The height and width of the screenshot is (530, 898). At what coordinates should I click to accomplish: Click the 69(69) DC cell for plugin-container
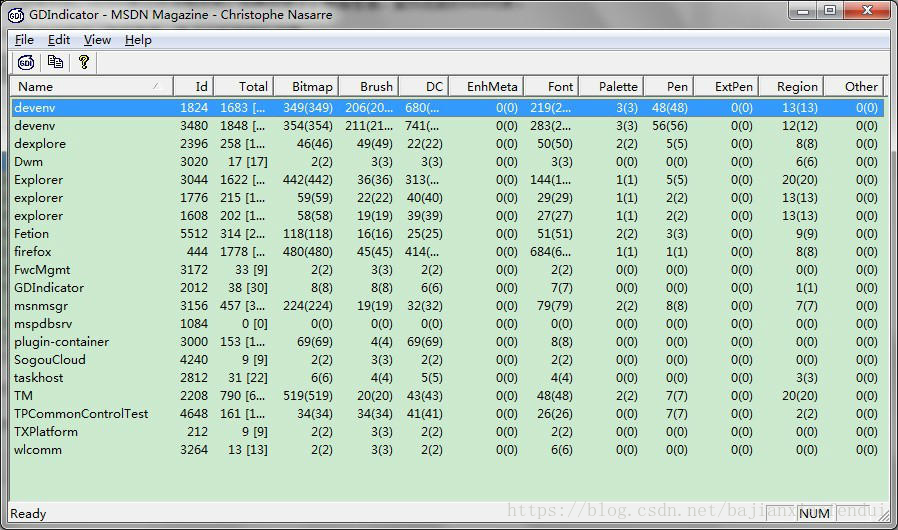click(424, 342)
